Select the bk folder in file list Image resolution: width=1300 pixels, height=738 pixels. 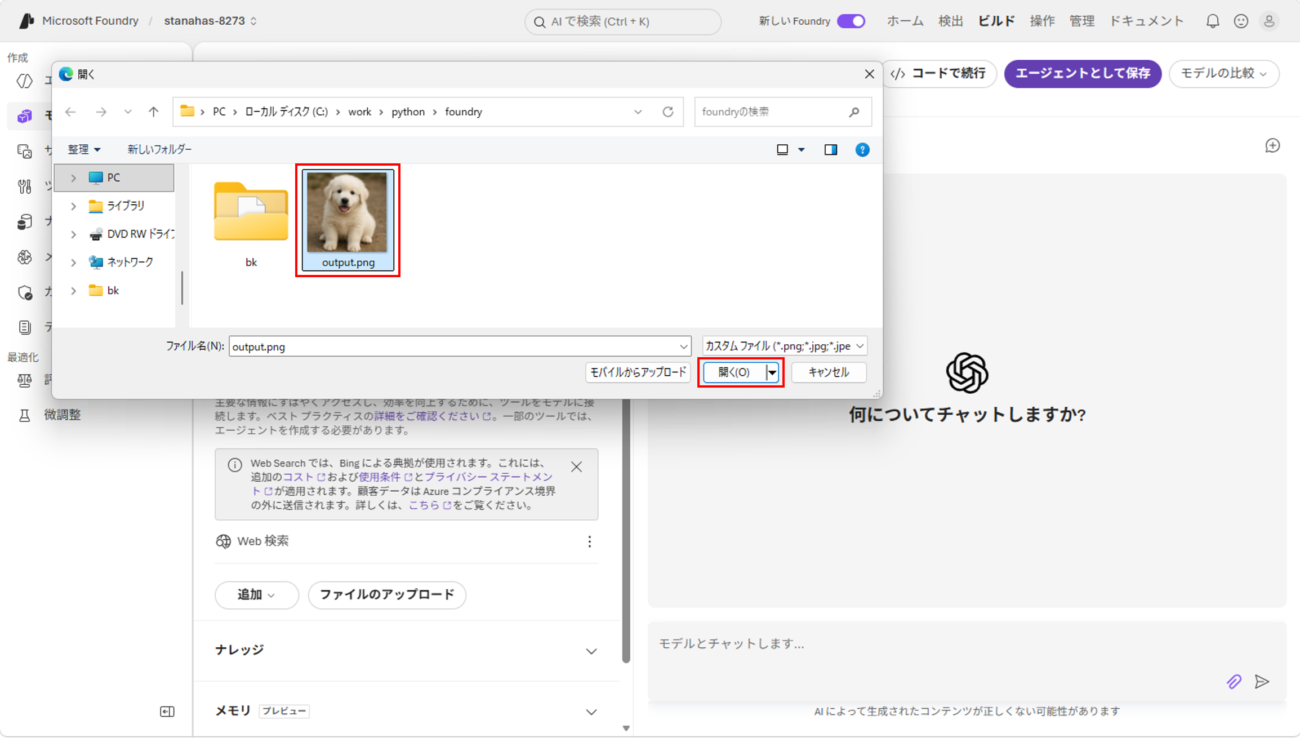(251, 224)
